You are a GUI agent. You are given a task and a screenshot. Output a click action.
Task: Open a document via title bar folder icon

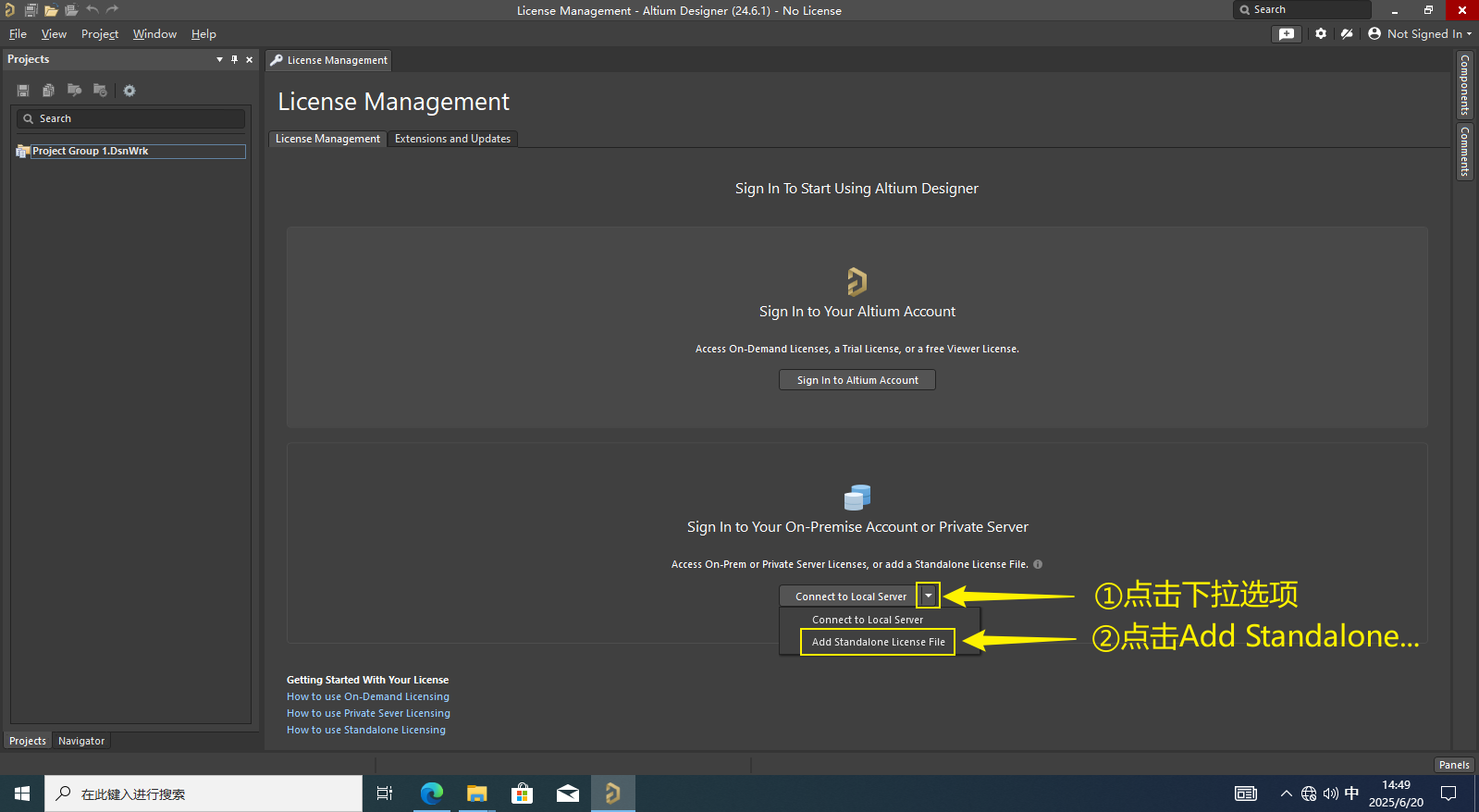pyautogui.click(x=51, y=10)
